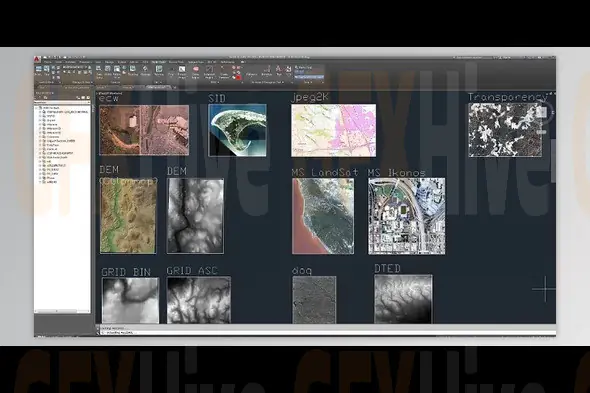Select the colored DEM terrain image
This screenshot has height=393, width=590.
[128, 216]
